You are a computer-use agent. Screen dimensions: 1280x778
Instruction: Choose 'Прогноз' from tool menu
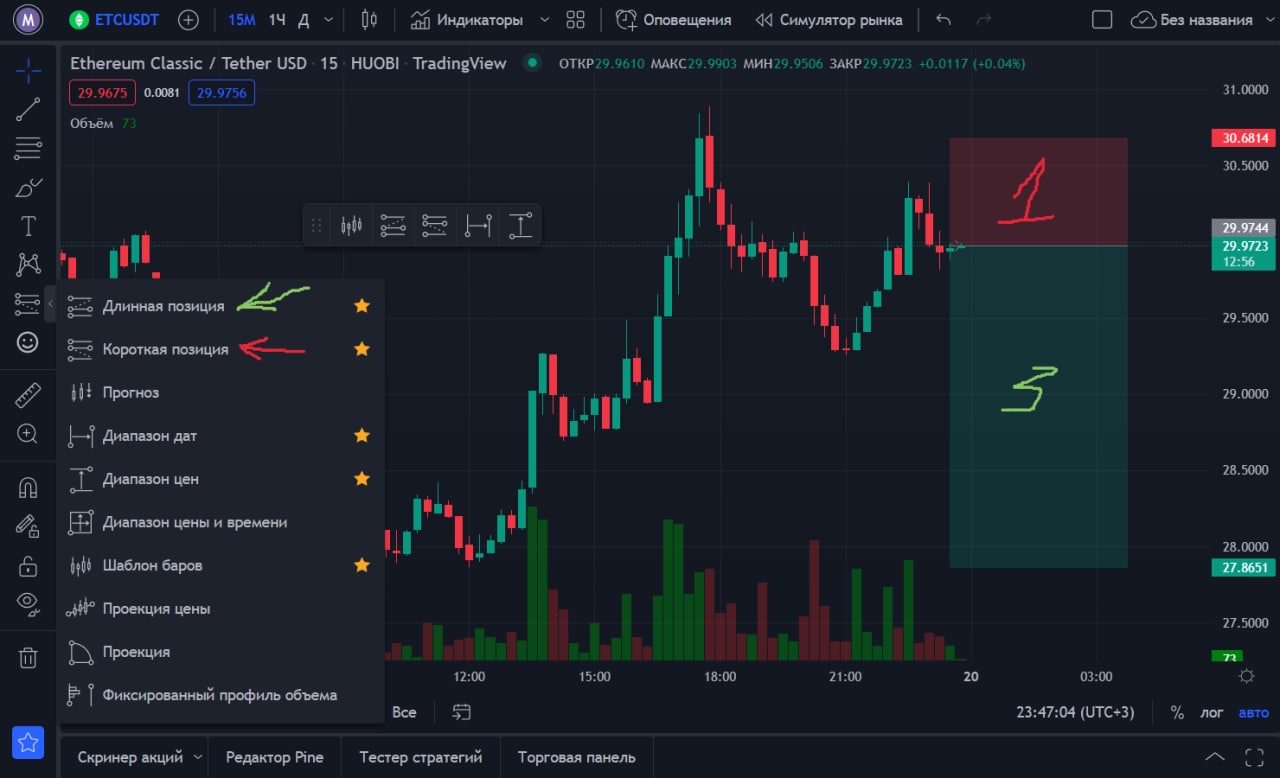point(220,392)
